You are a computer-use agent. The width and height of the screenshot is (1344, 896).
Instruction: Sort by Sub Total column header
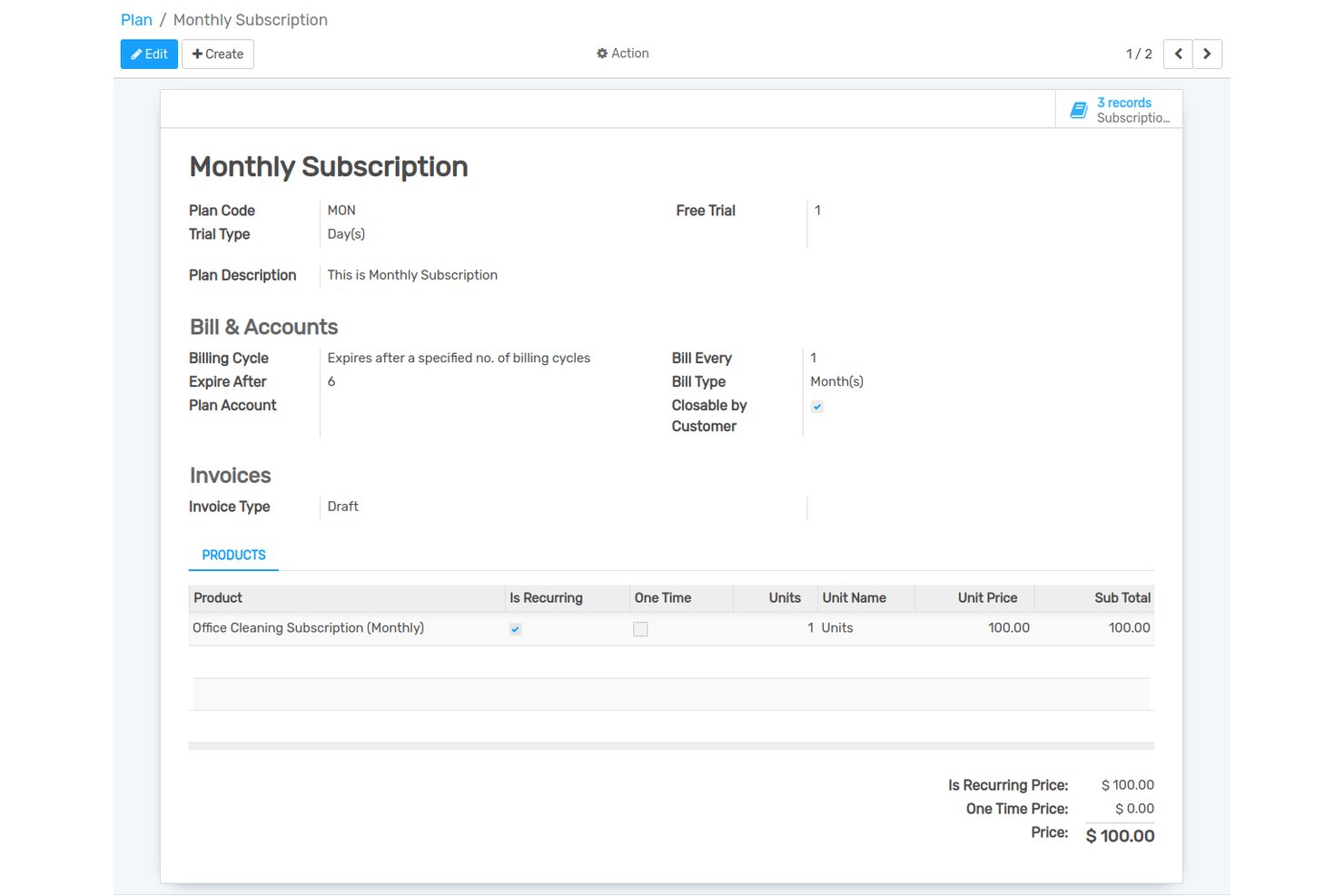pos(1094,597)
